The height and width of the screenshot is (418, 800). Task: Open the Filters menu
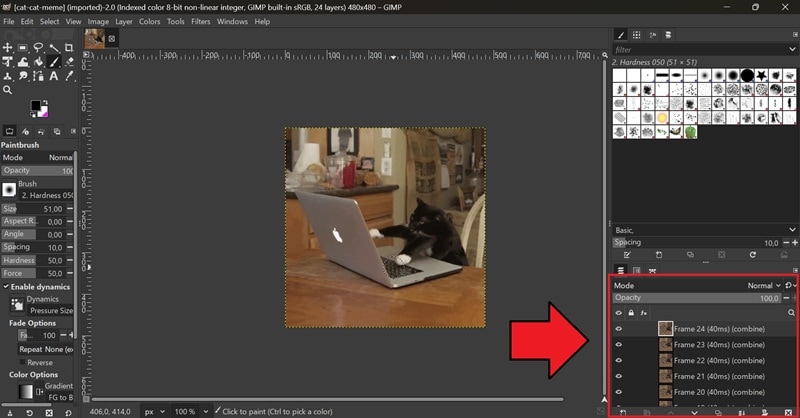point(201,21)
